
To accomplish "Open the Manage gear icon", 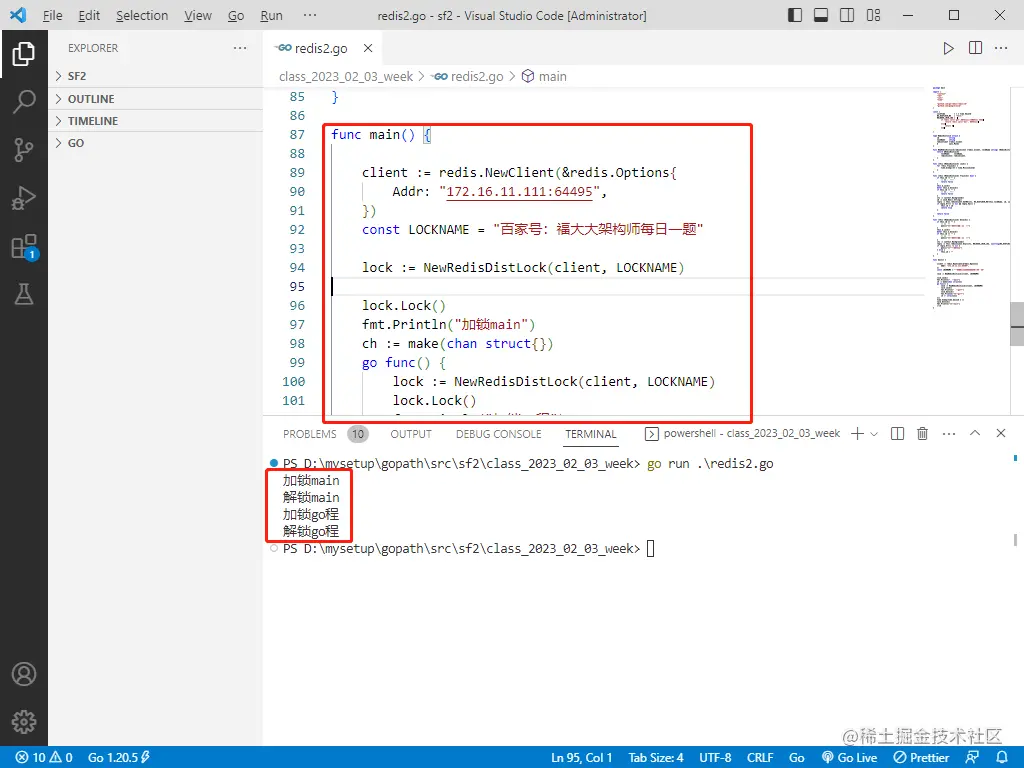I will click(24, 722).
